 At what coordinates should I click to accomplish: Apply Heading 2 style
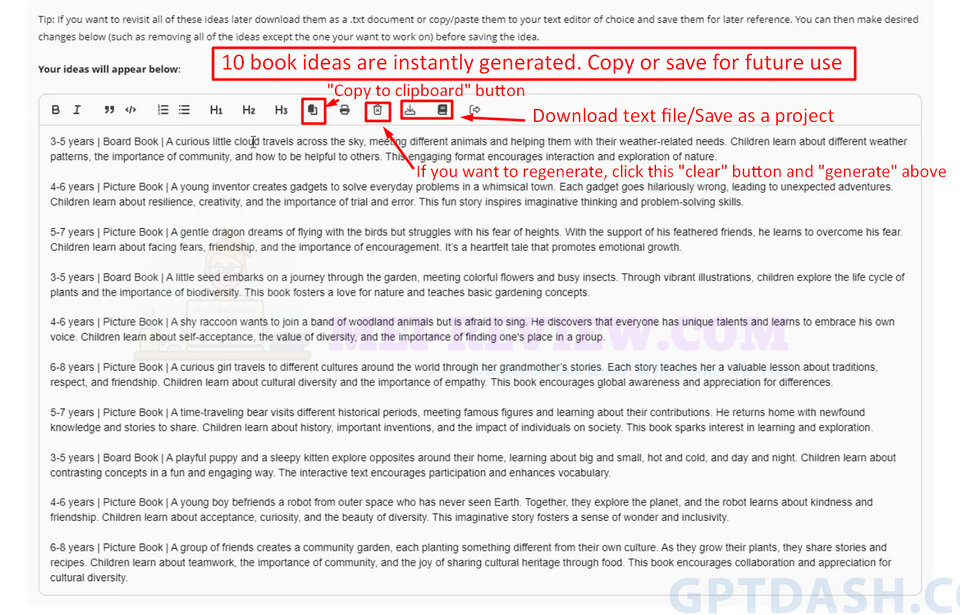click(249, 110)
